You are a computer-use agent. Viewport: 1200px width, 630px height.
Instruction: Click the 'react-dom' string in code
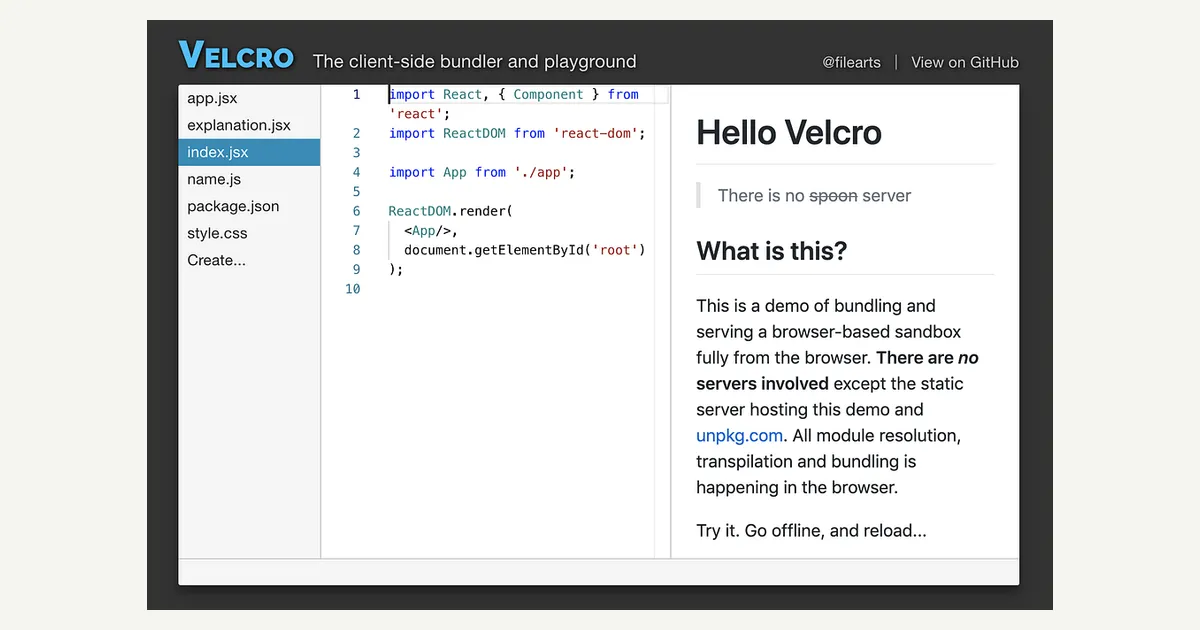pyautogui.click(x=596, y=133)
